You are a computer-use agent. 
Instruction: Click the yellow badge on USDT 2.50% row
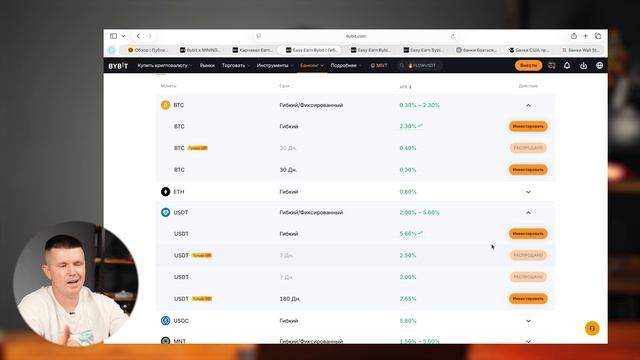pos(202,256)
